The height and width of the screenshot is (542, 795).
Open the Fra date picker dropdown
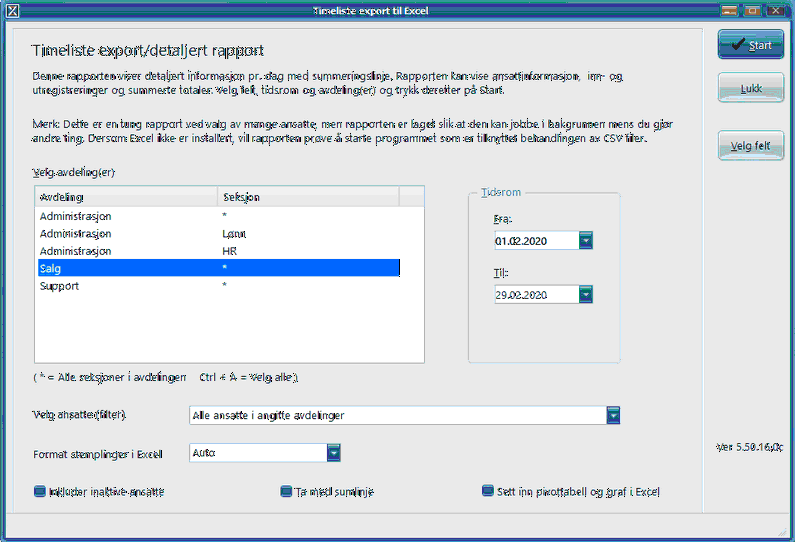pos(586,241)
